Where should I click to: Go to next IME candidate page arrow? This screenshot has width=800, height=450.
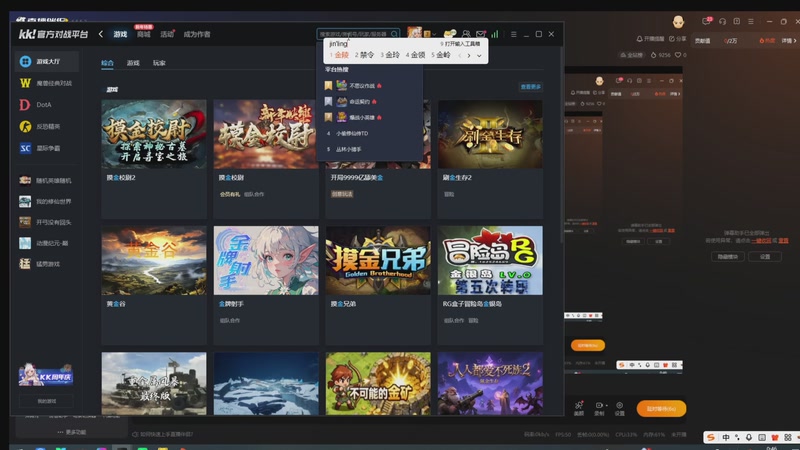469,56
